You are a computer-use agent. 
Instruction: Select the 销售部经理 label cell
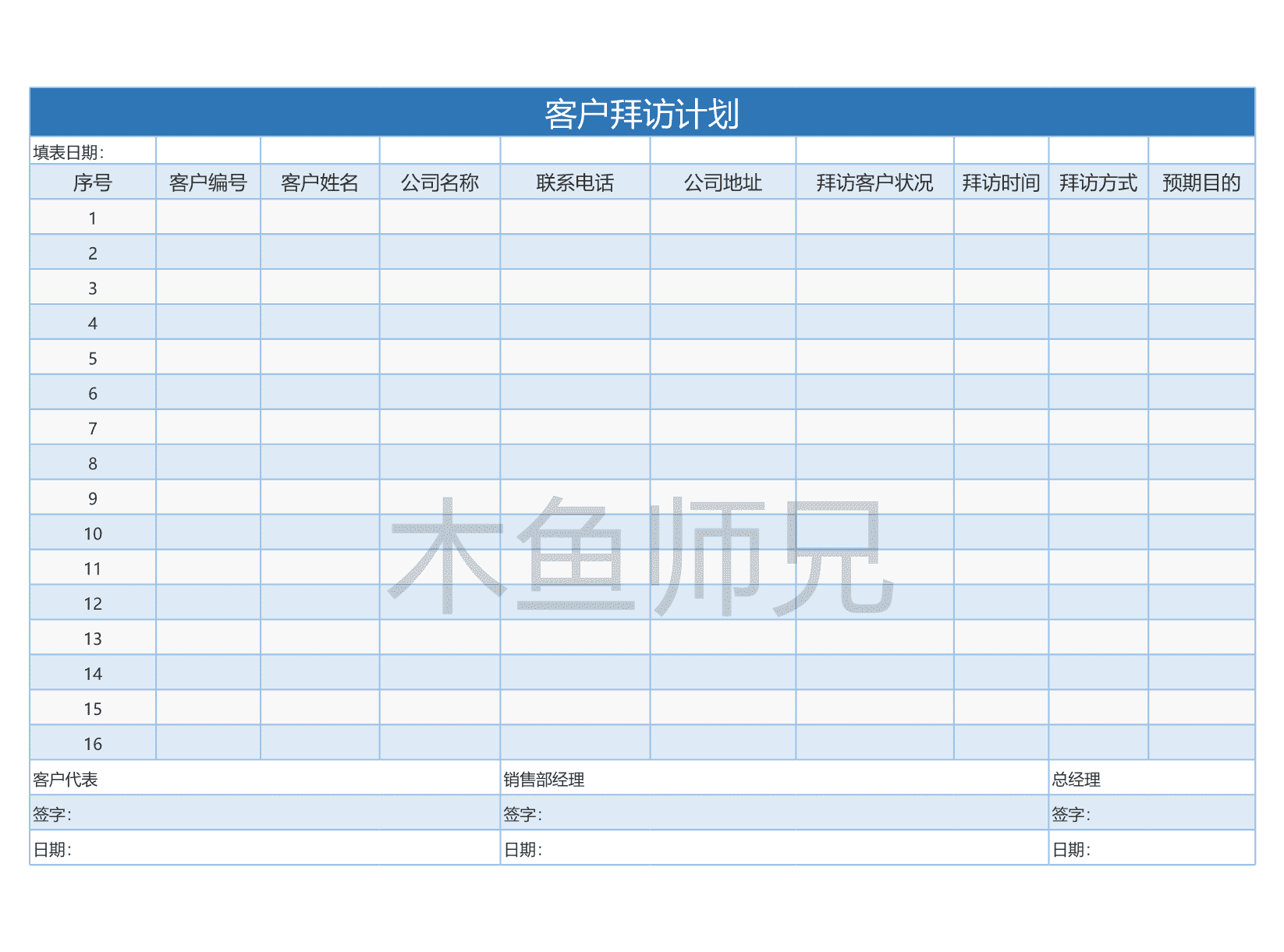click(x=774, y=778)
